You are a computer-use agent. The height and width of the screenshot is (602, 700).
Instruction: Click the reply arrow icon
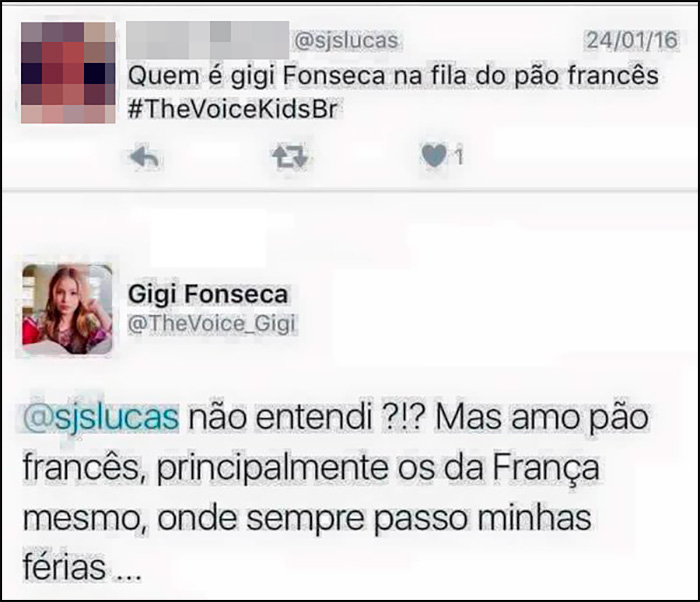(144, 157)
